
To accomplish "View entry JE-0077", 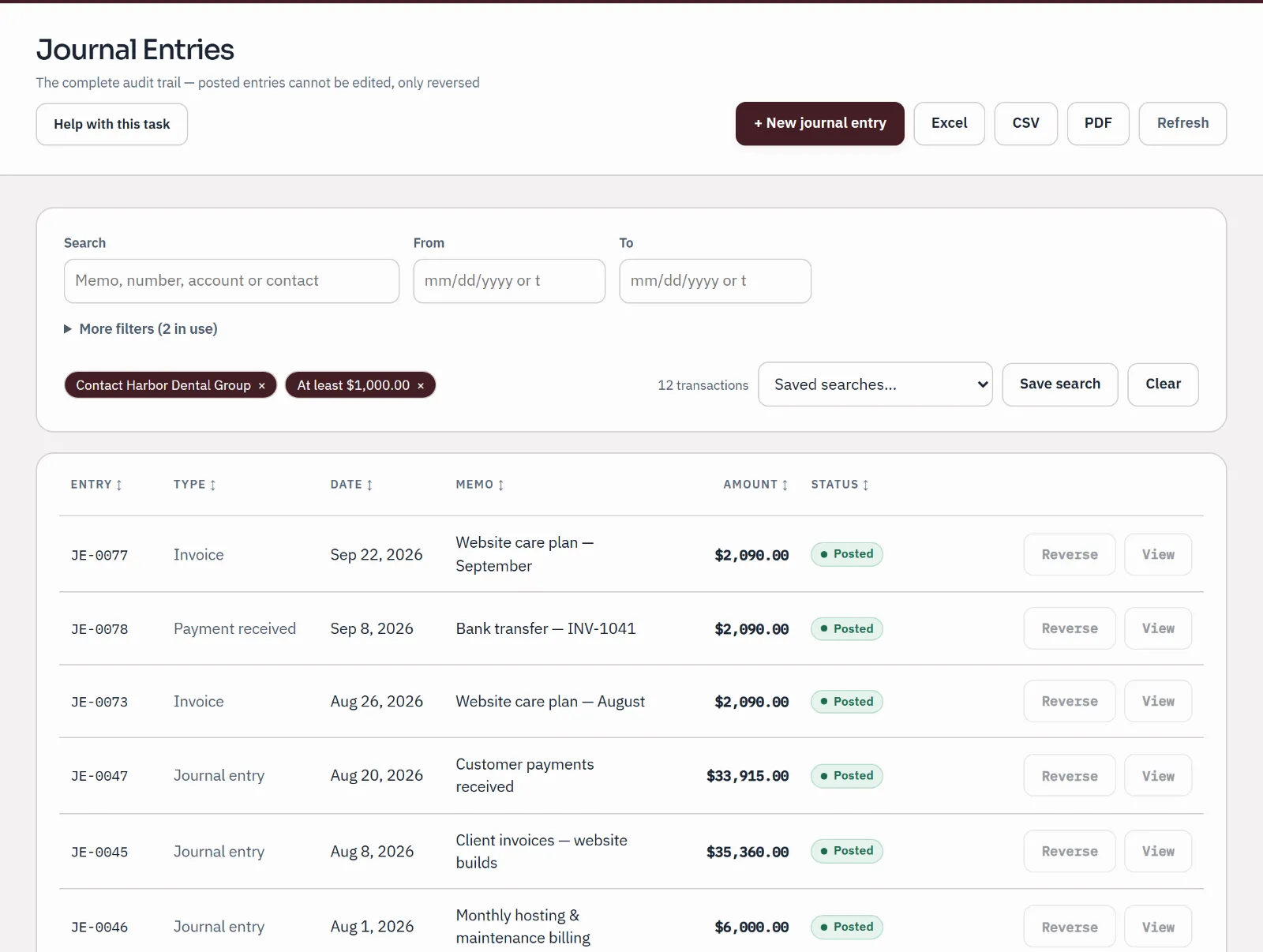I will point(1158,554).
